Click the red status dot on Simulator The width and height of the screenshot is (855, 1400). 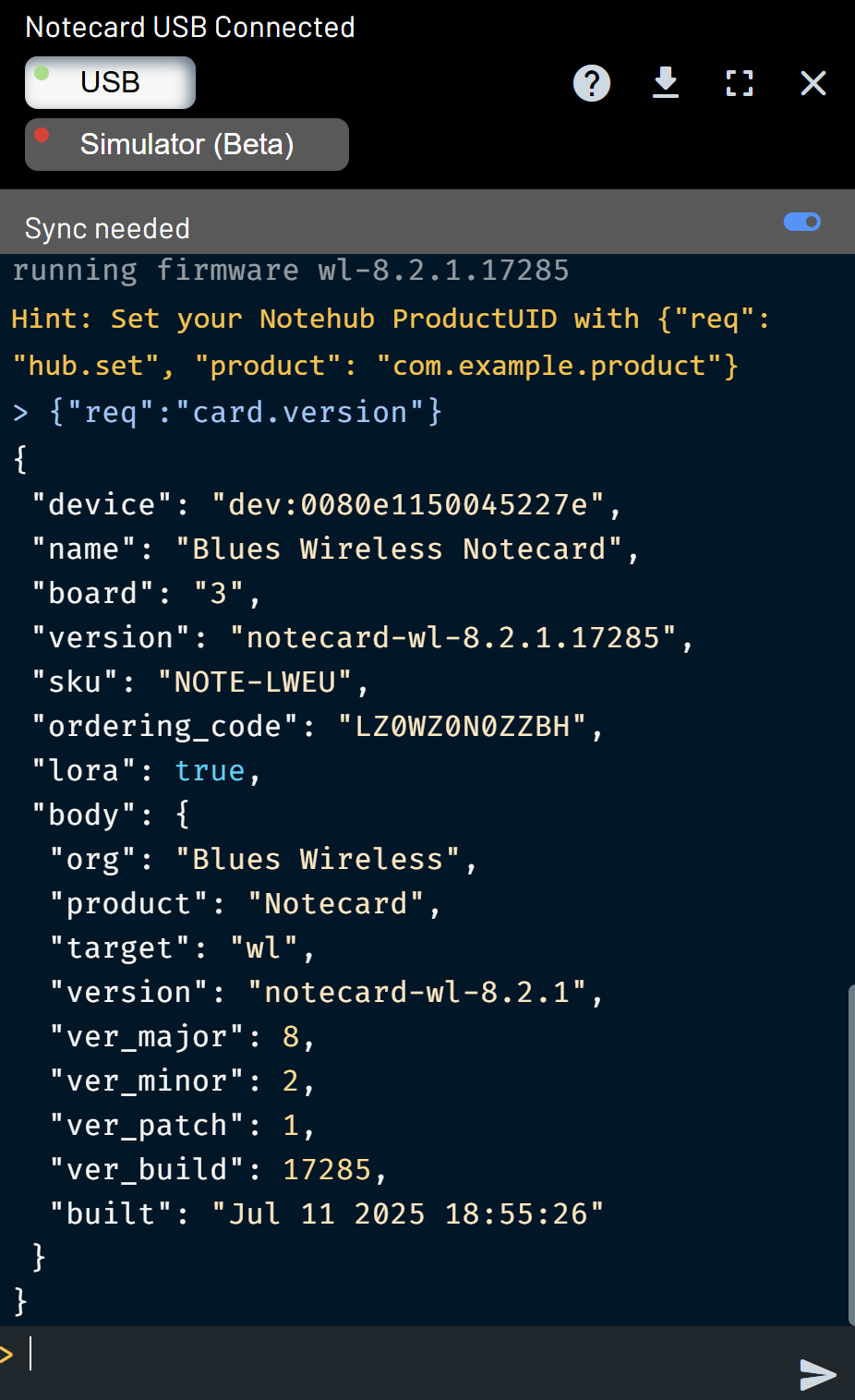[x=42, y=135]
